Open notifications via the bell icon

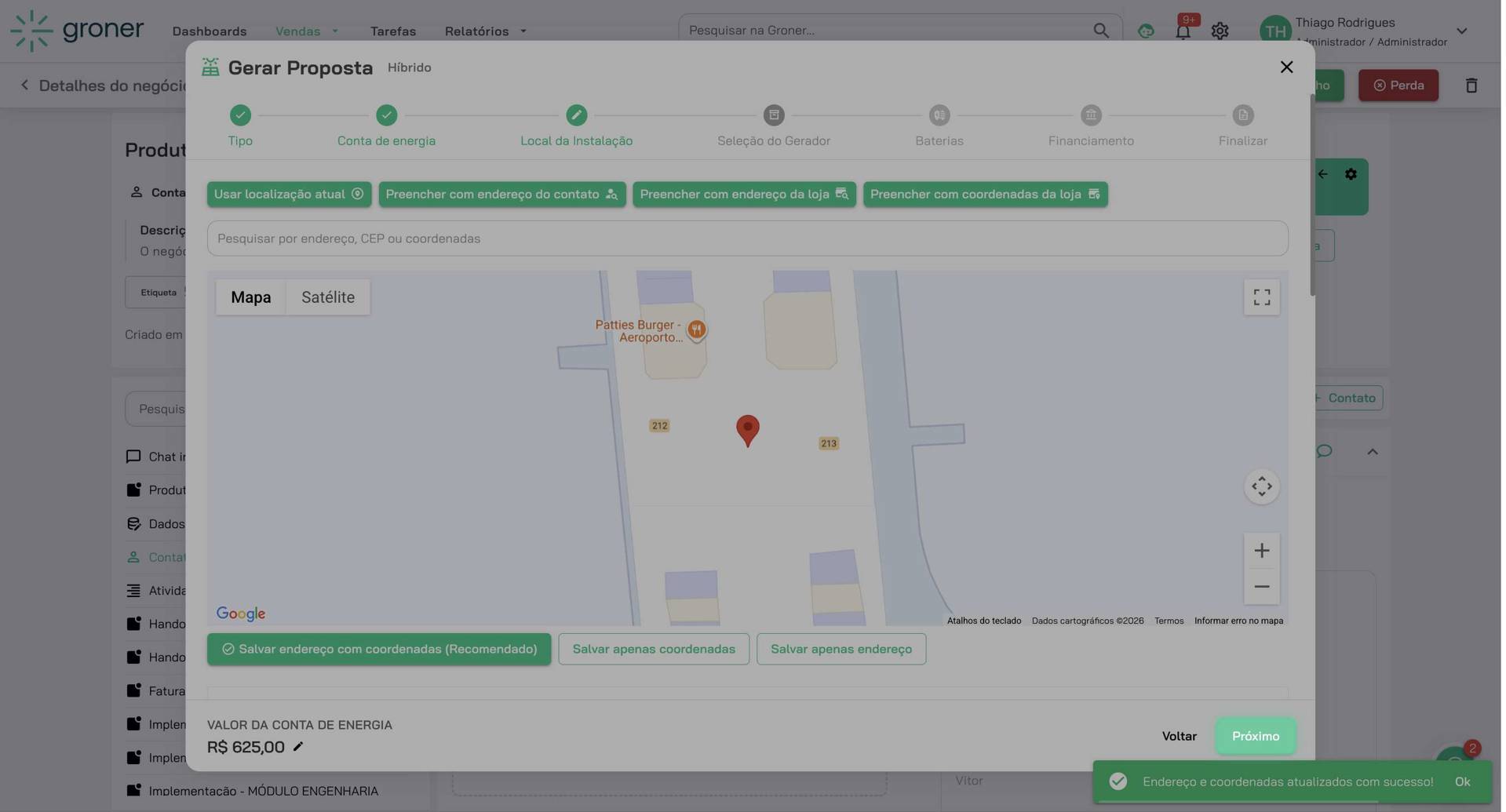click(1182, 31)
